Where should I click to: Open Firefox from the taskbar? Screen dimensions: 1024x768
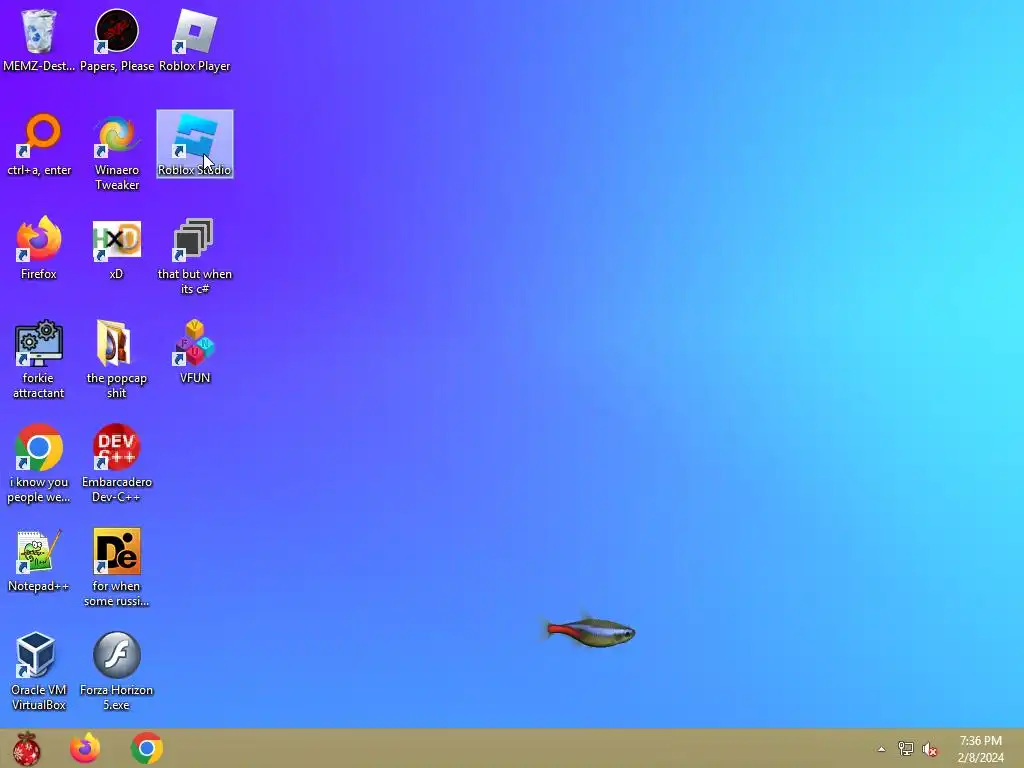pyautogui.click(x=86, y=748)
